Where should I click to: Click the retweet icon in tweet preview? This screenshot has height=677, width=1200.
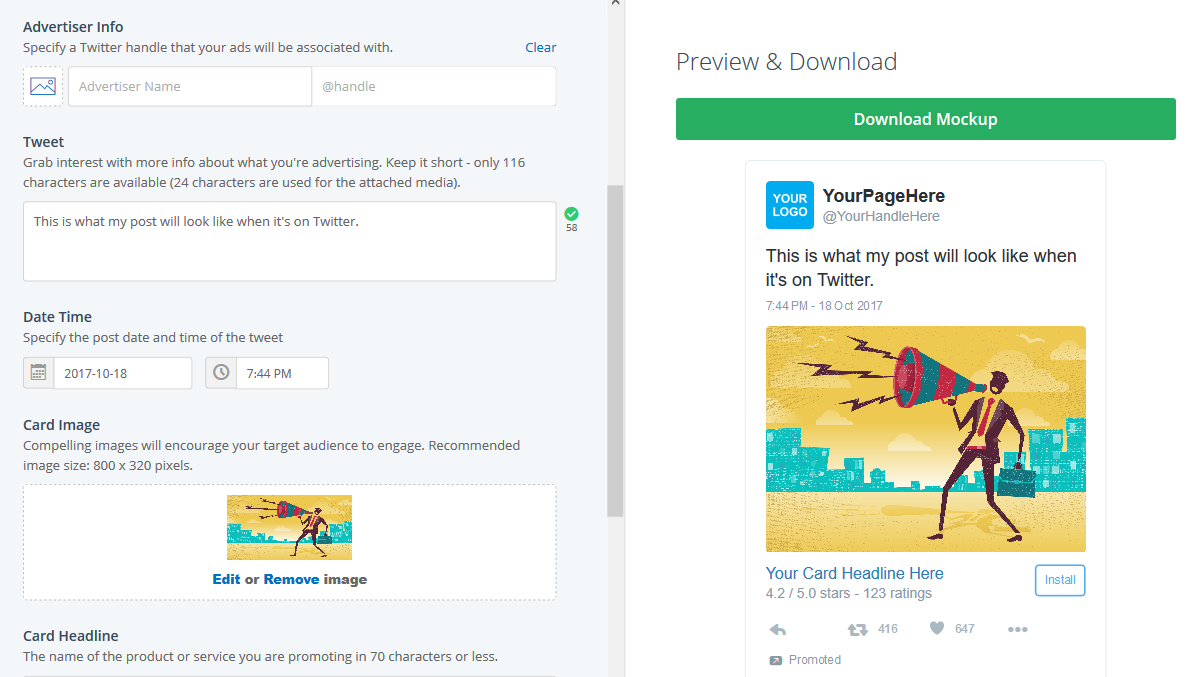857,629
